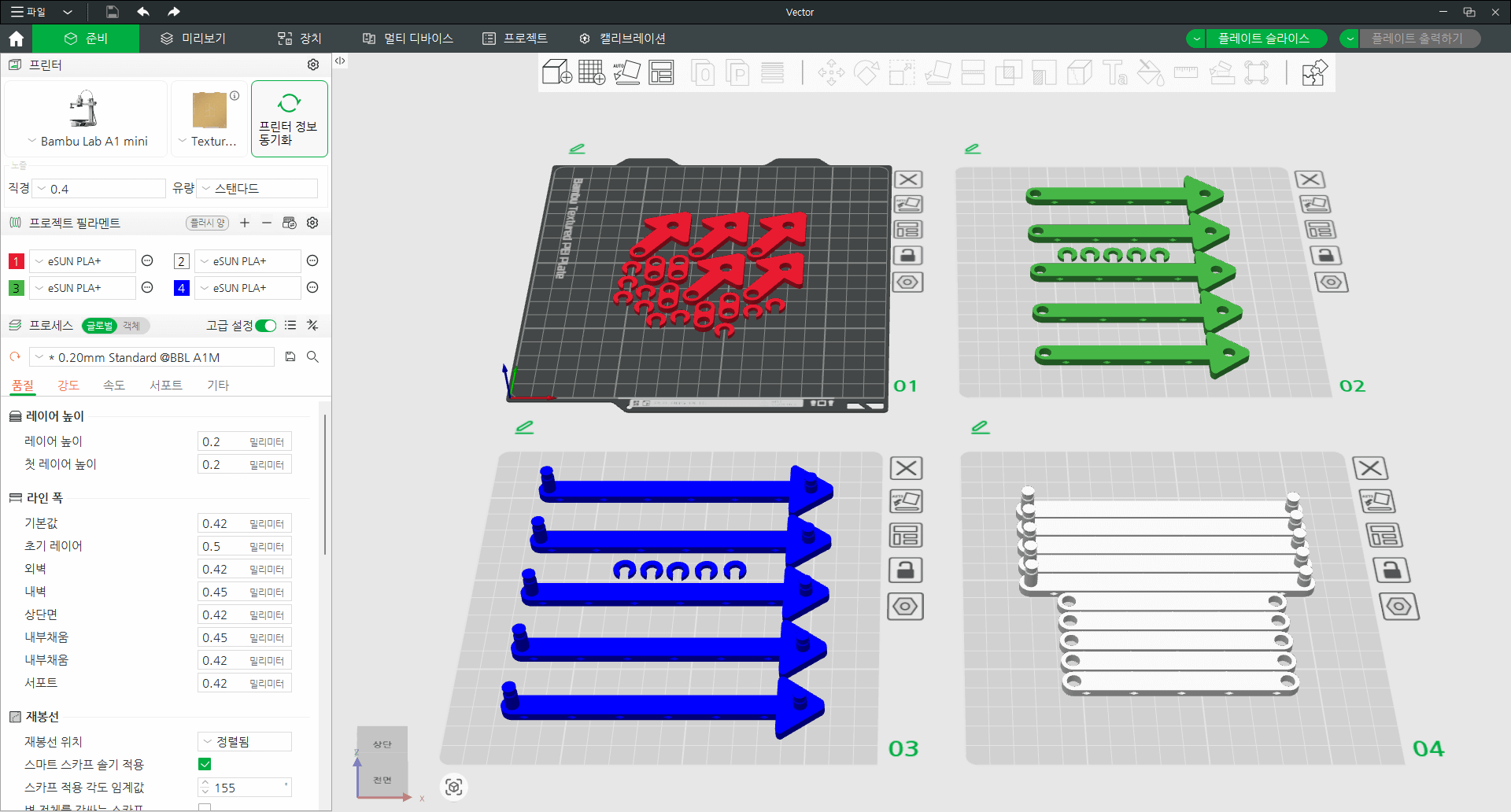Switch to the 미리보기 preview tab
Image resolution: width=1511 pixels, height=812 pixels.
click(x=194, y=39)
